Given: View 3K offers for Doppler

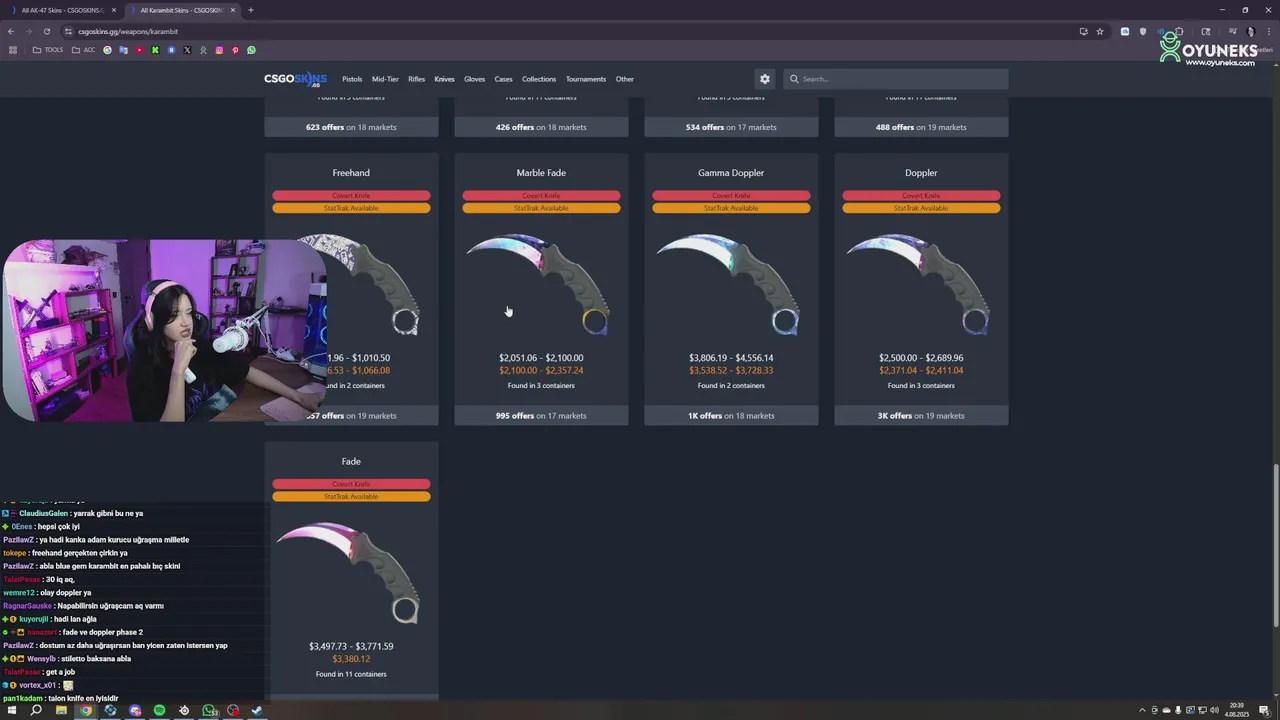Looking at the screenshot, I should [x=921, y=415].
